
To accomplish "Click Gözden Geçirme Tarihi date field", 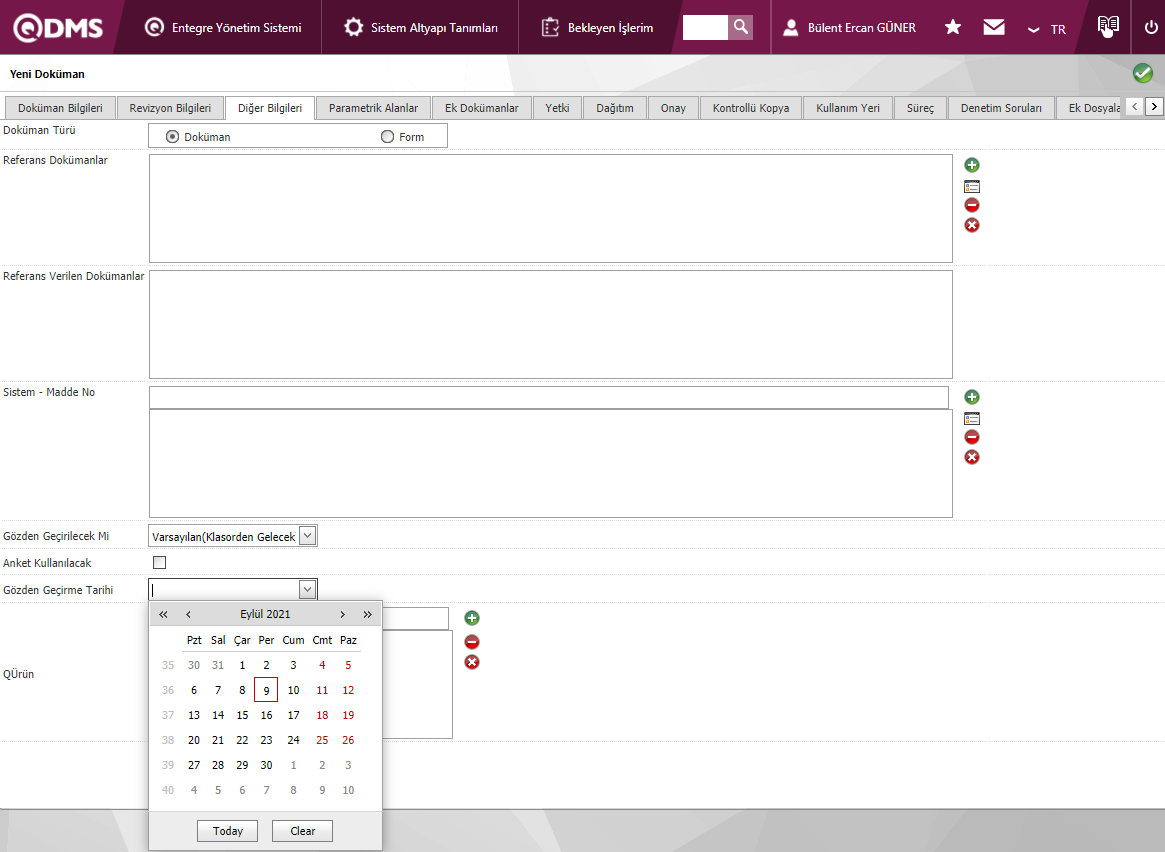I will tap(224, 589).
